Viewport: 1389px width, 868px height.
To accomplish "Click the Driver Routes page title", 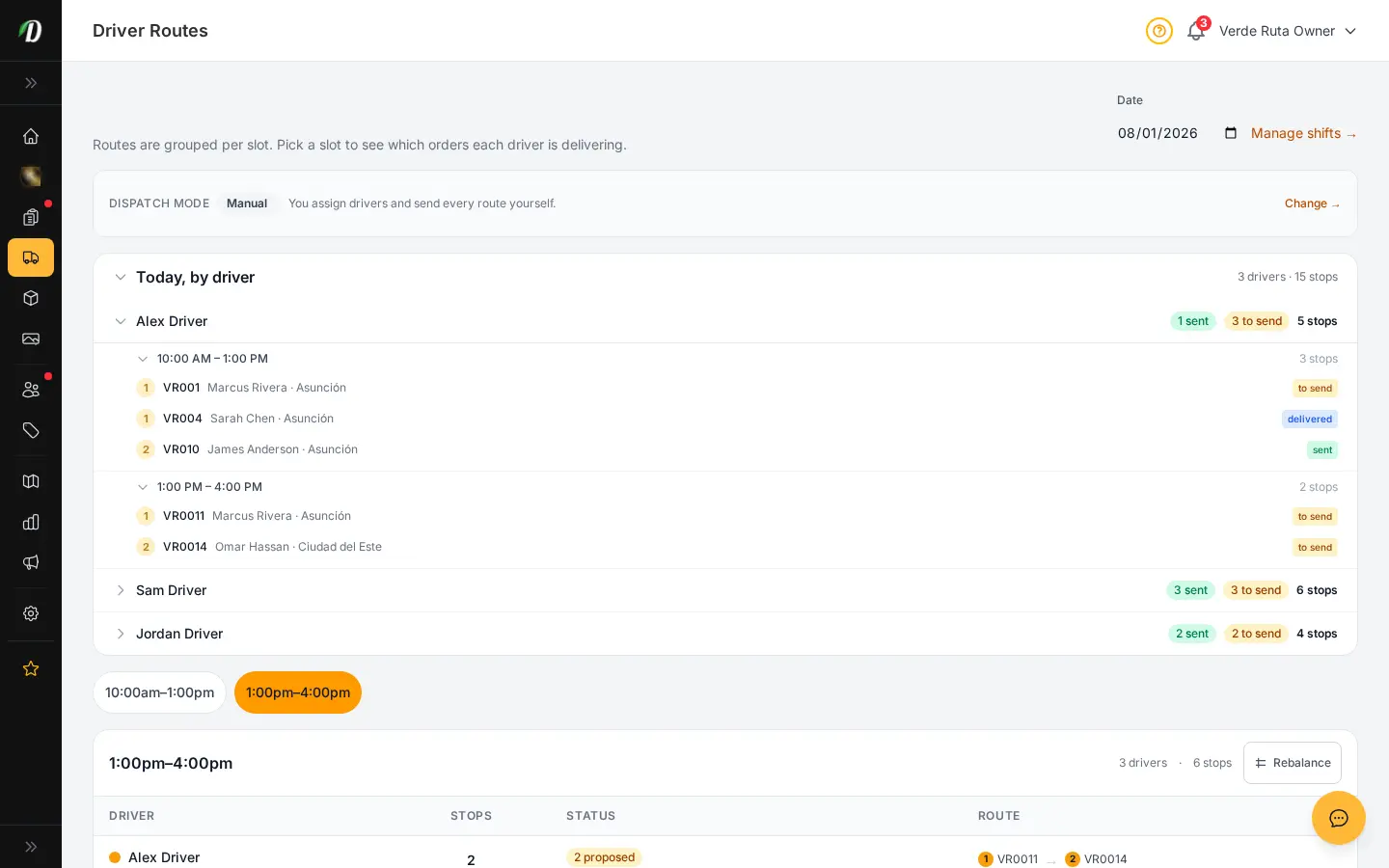I will 150,31.
